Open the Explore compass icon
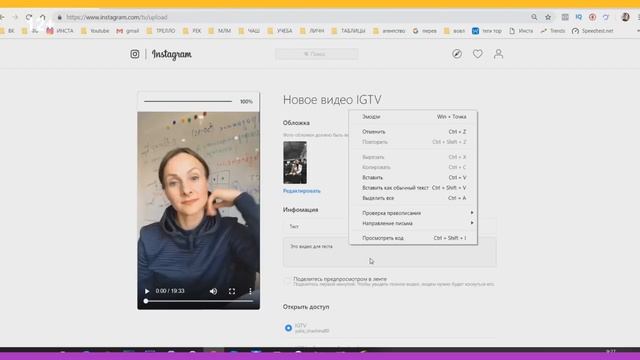 pos(457,54)
